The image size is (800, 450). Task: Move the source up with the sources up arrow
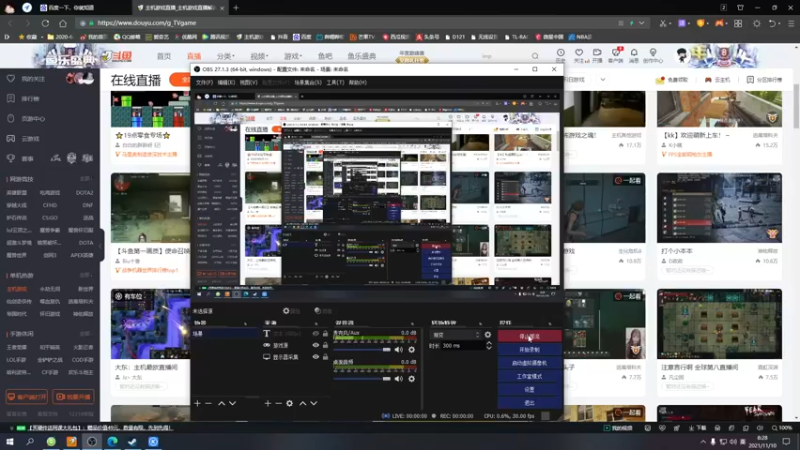303,403
